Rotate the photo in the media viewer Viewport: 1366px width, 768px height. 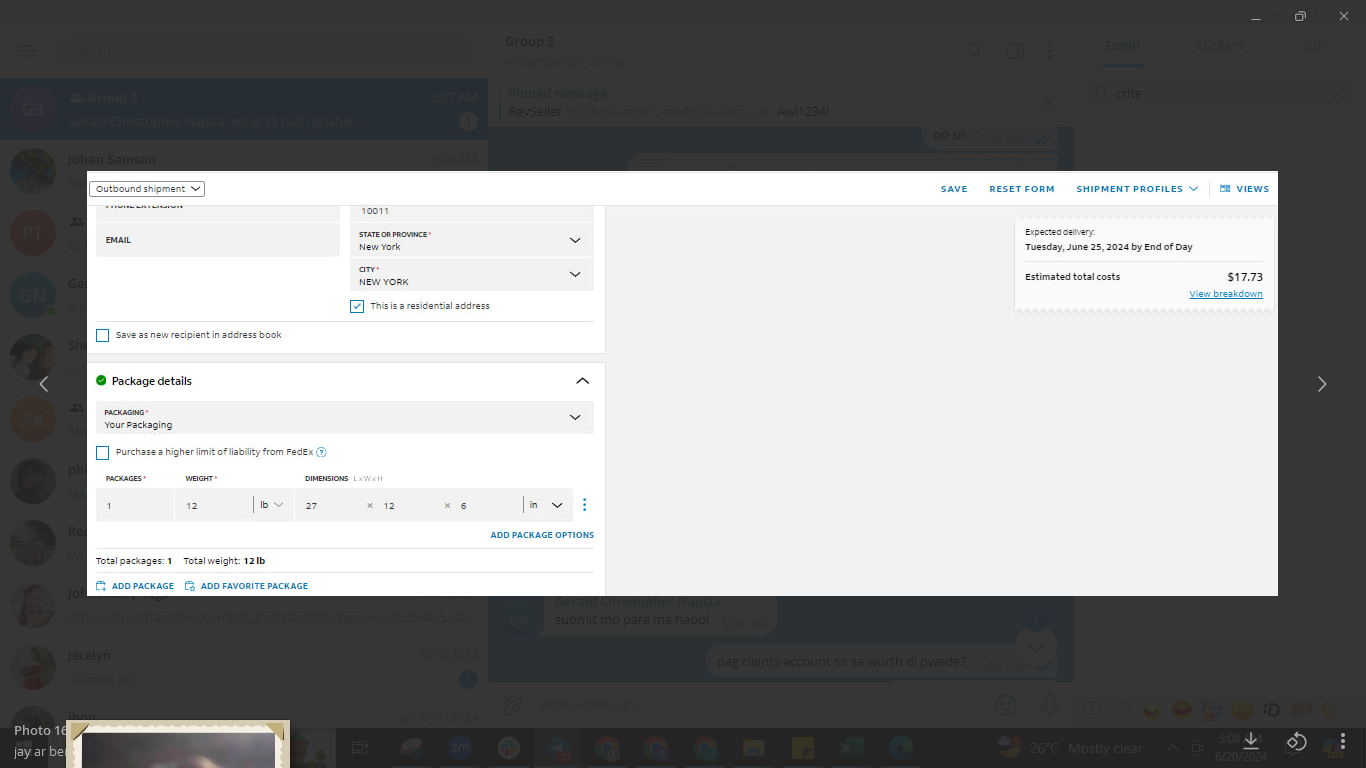click(x=1296, y=741)
